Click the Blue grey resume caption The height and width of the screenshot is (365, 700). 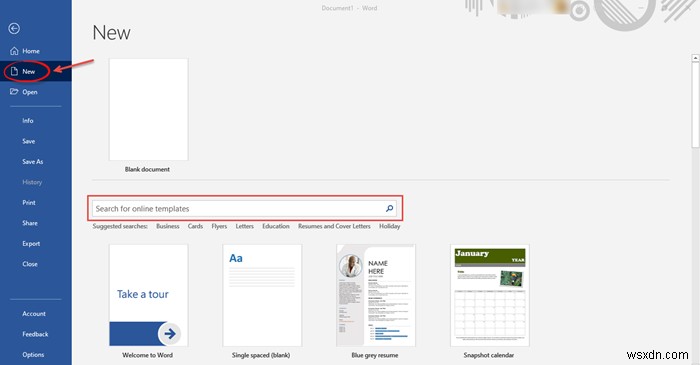375,355
